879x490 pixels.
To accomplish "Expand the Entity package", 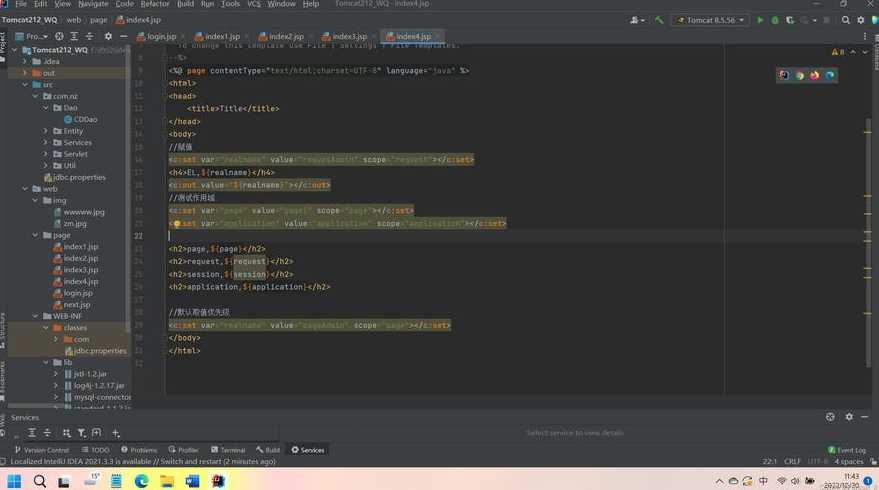I will 46,131.
